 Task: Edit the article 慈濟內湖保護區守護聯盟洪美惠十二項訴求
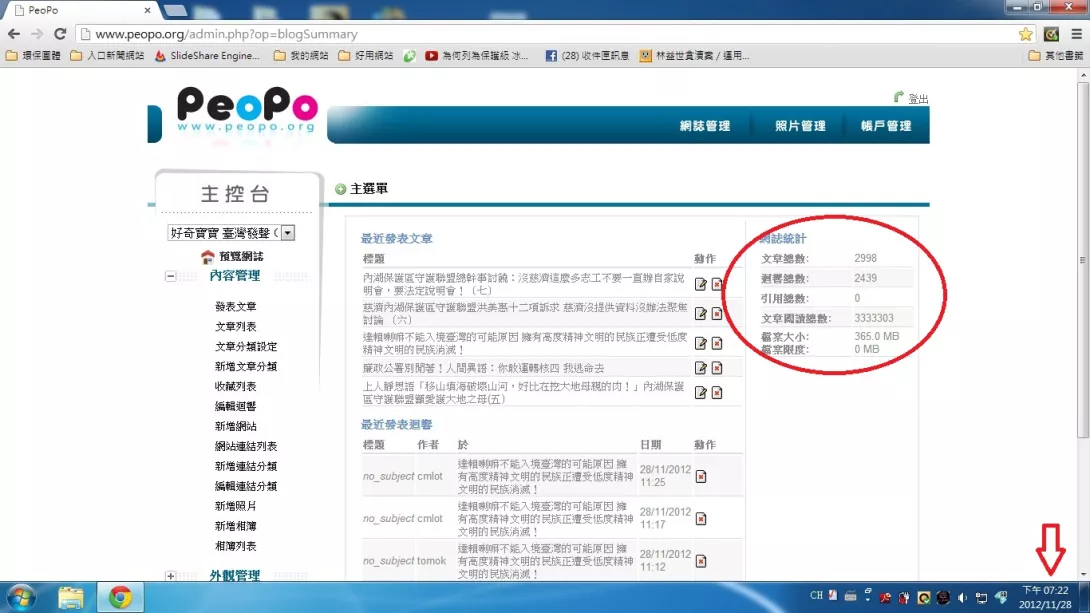(701, 313)
